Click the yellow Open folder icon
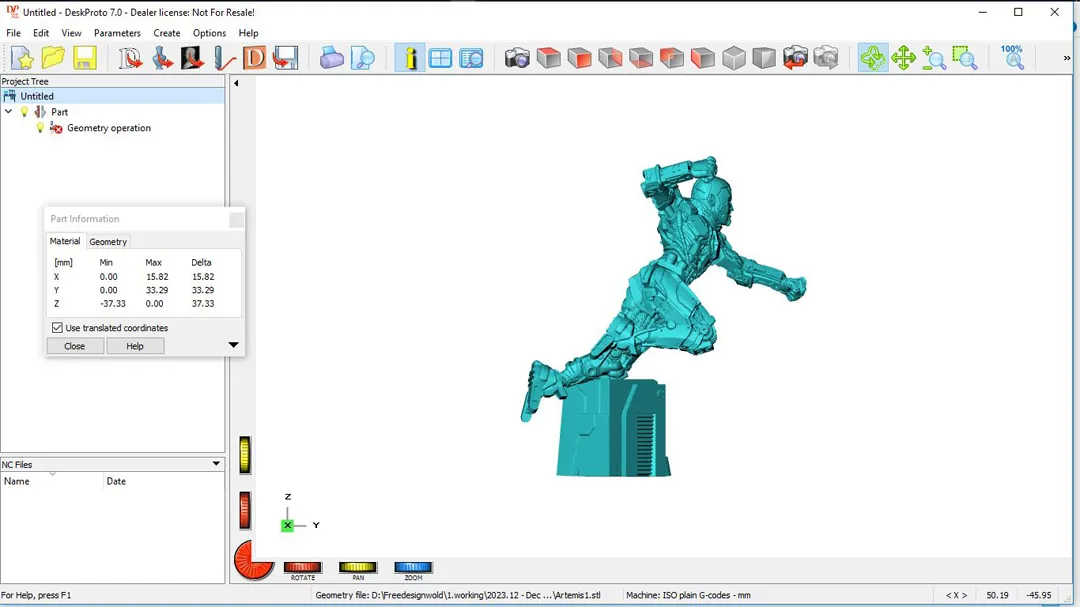Viewport: 1080px width, 607px height. click(x=53, y=58)
